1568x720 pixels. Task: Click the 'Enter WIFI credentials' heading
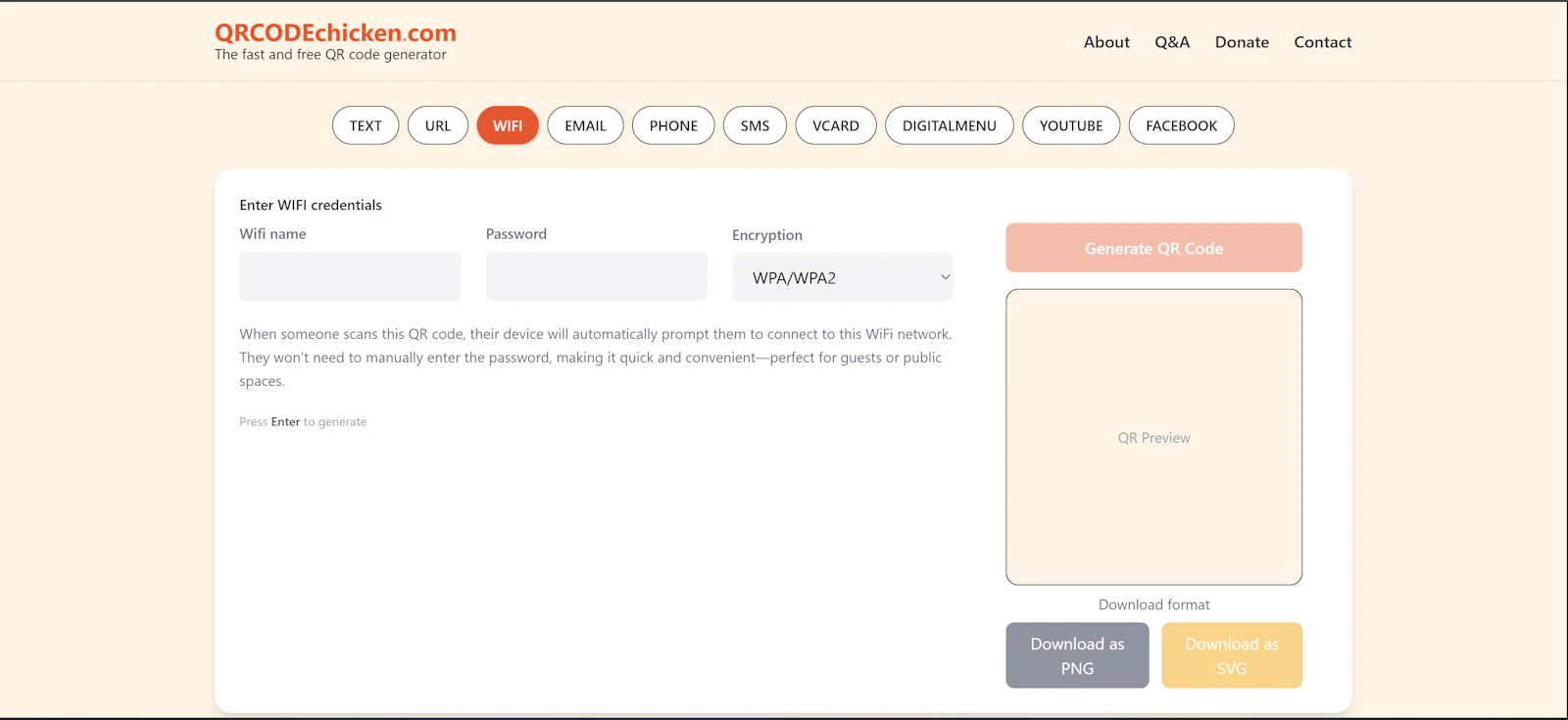tap(311, 205)
